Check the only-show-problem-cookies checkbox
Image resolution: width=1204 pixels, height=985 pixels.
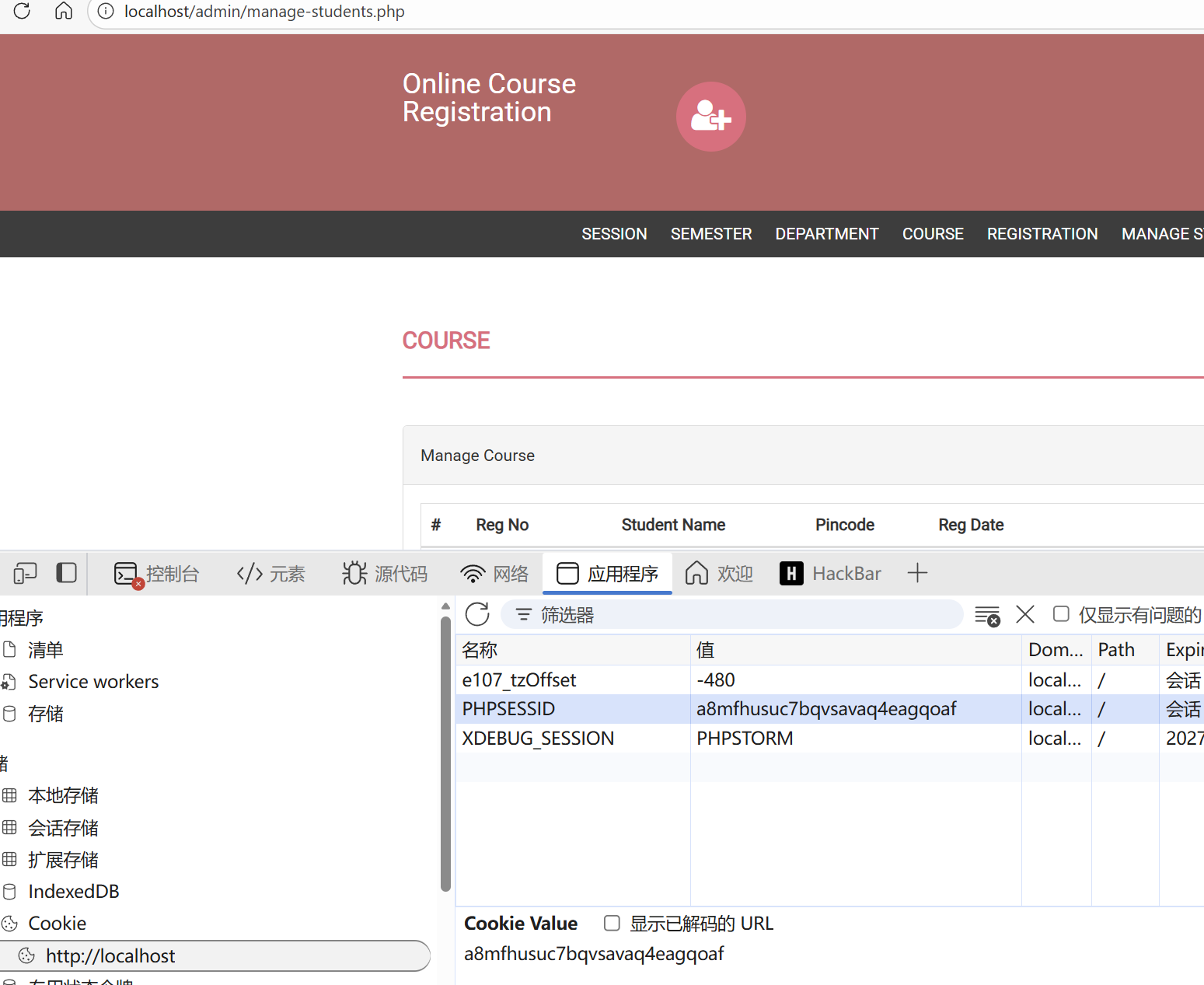click(x=1061, y=614)
